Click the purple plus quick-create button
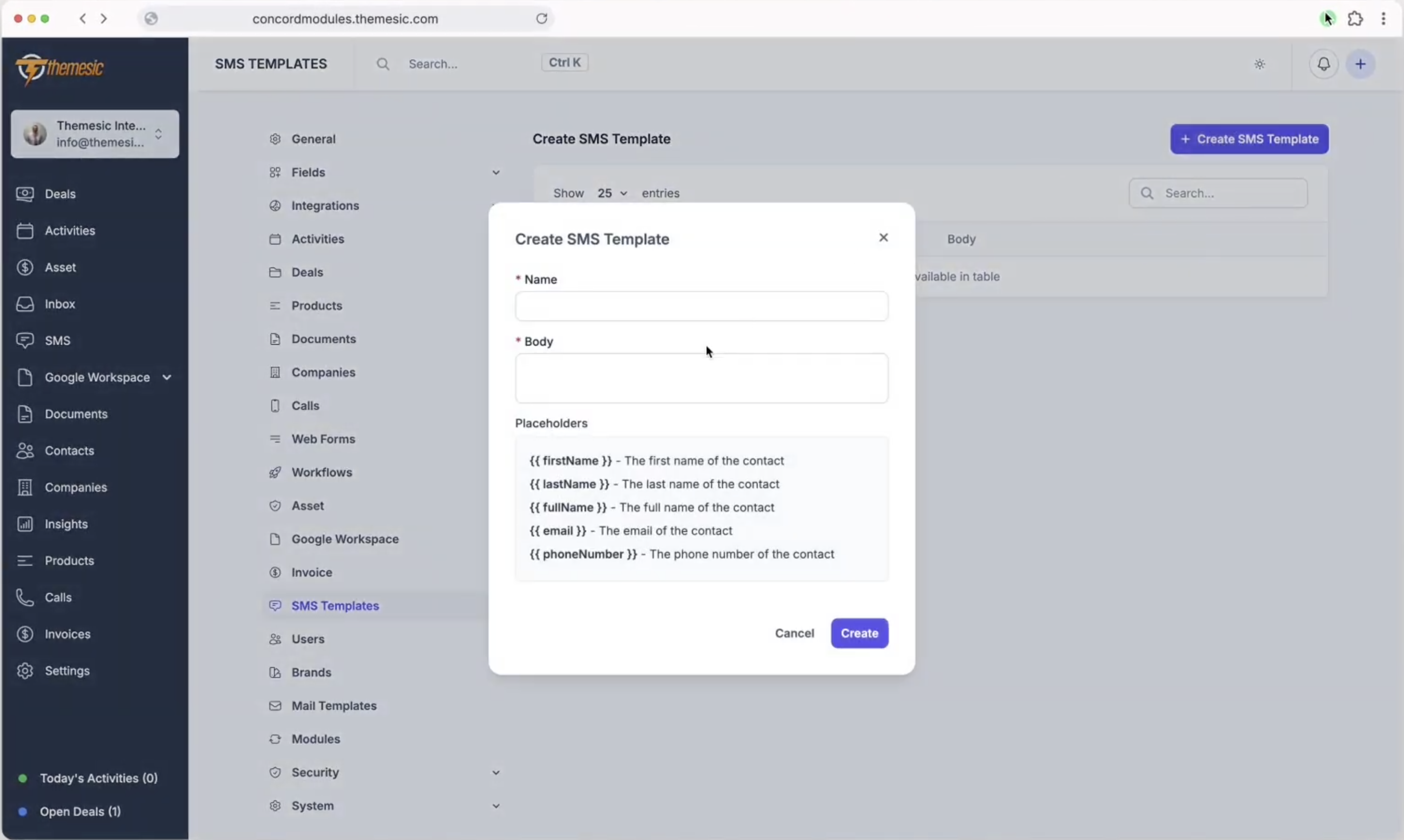 [1361, 64]
